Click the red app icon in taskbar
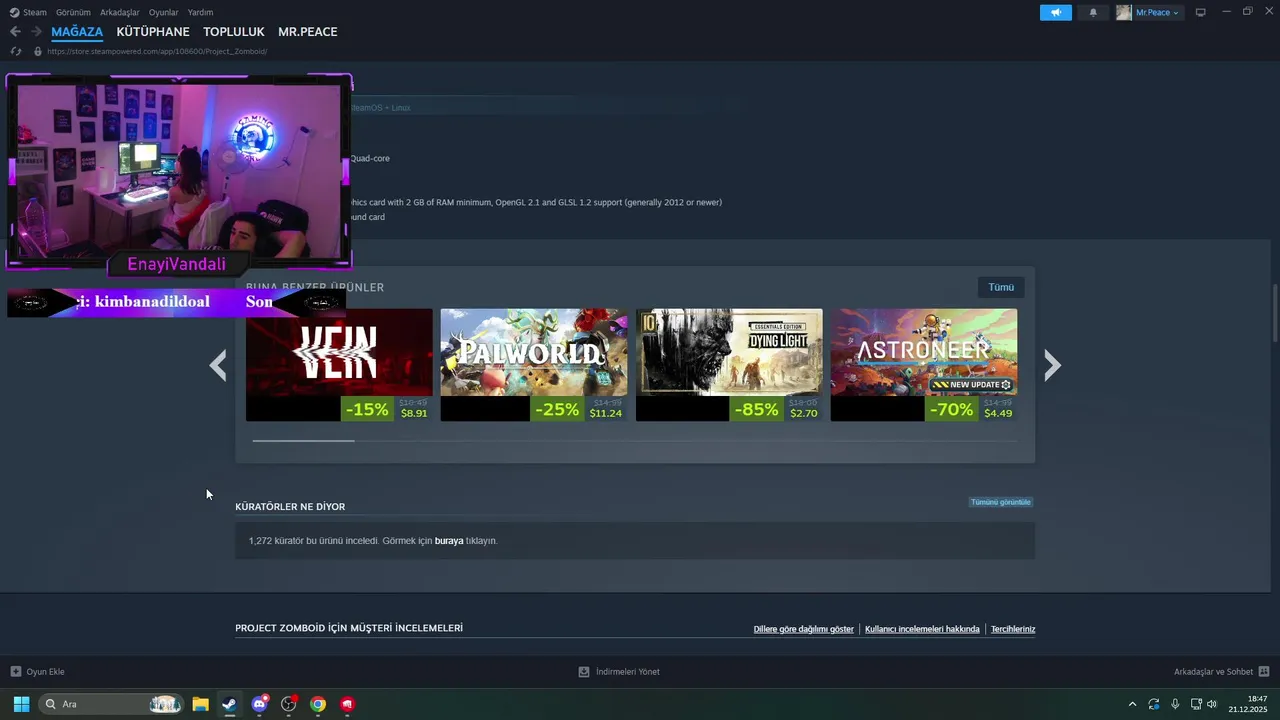 point(347,704)
